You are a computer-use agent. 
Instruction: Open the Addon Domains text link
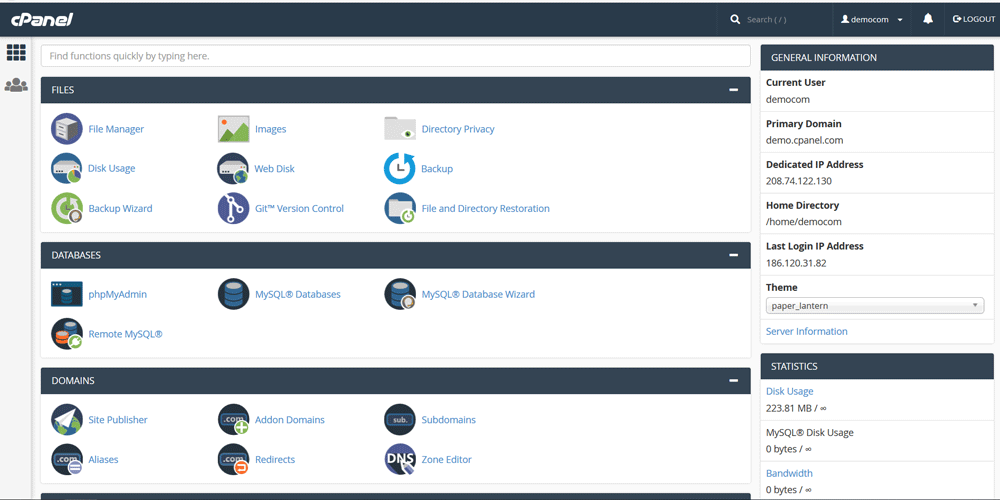290,420
